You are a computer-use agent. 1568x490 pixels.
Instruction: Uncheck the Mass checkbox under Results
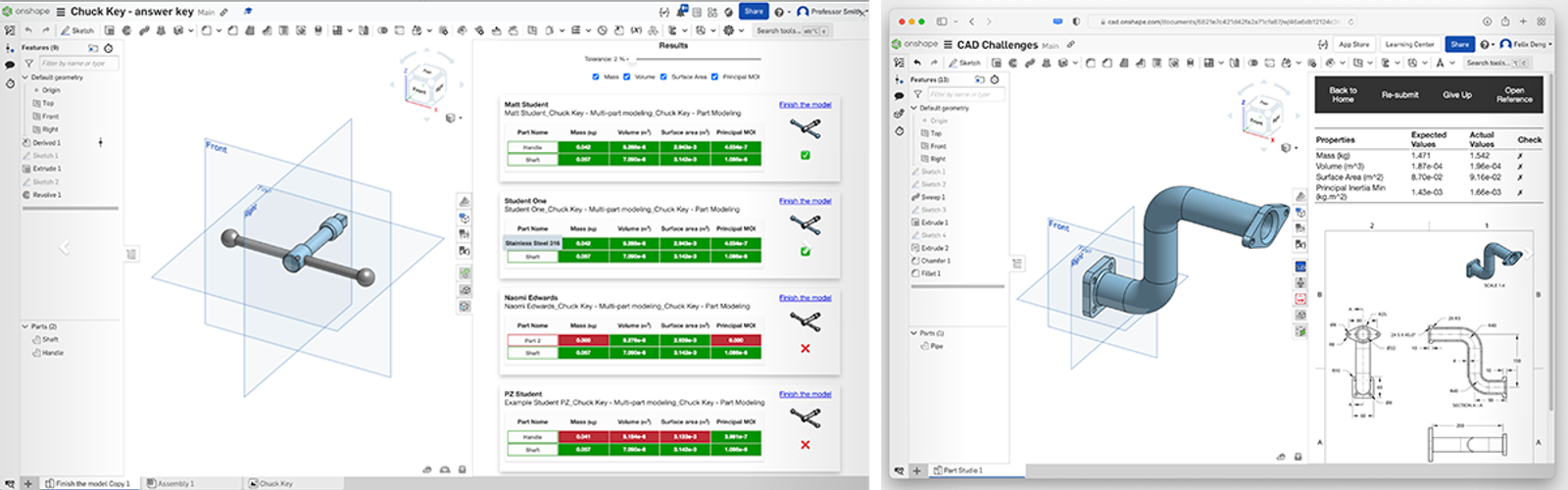click(x=596, y=76)
